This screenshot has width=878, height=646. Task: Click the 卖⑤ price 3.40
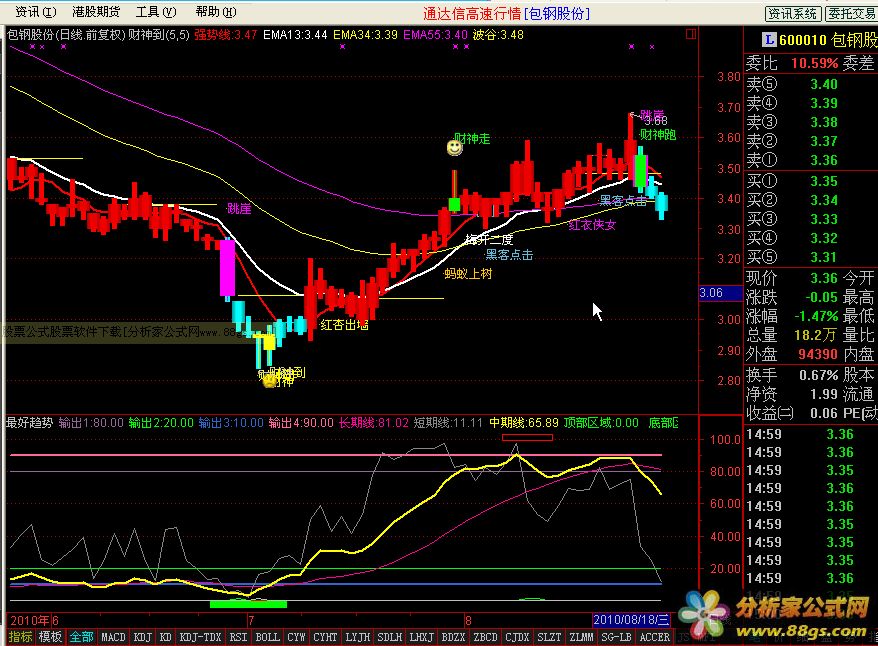824,85
